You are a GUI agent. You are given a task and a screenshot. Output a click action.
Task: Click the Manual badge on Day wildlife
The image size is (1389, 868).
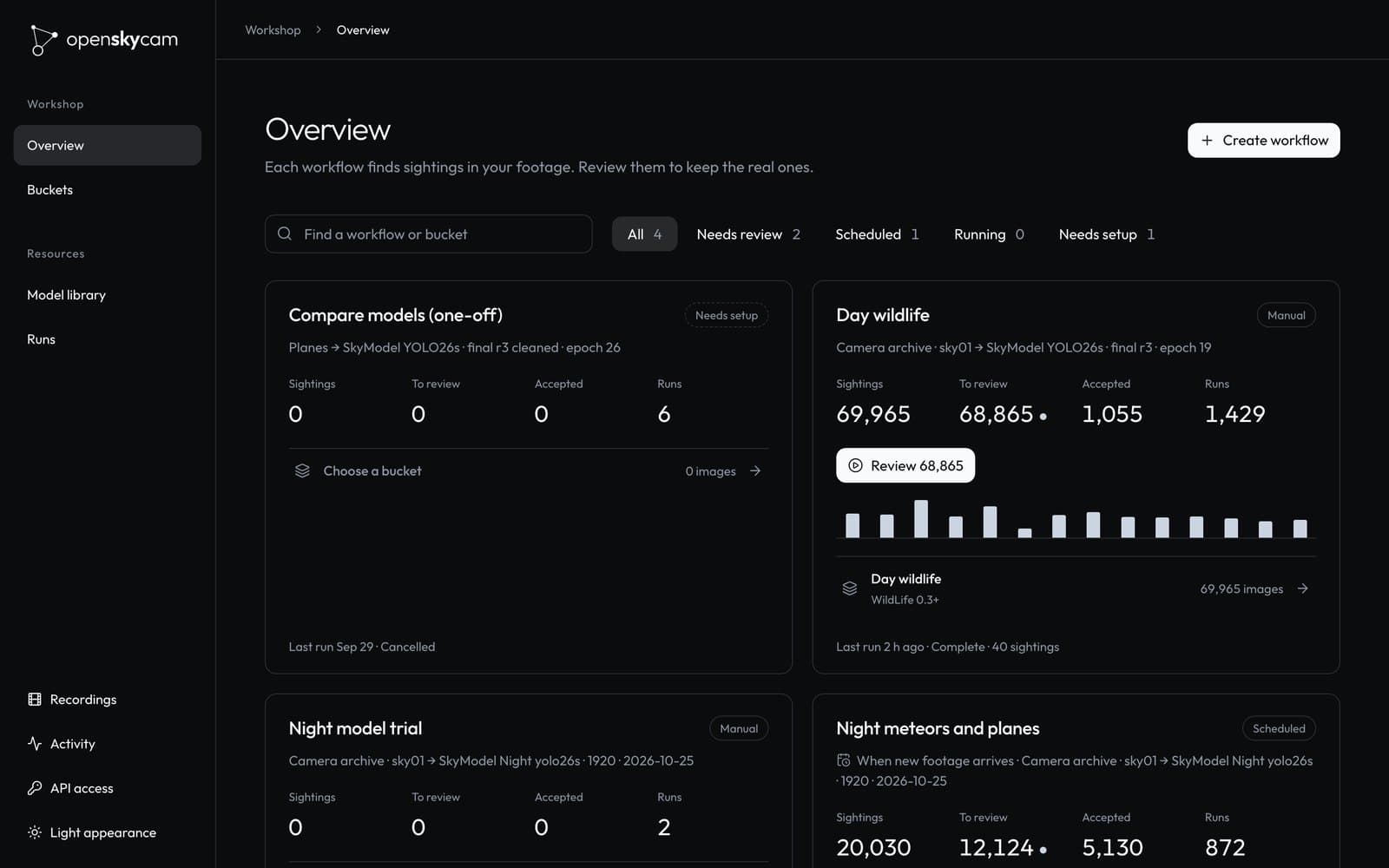pos(1286,315)
